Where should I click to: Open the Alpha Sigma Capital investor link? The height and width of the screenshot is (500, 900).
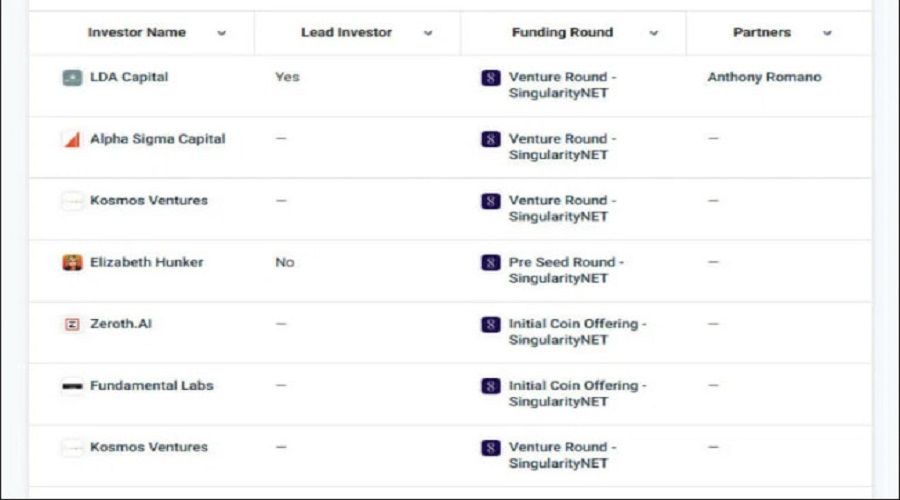(158, 139)
